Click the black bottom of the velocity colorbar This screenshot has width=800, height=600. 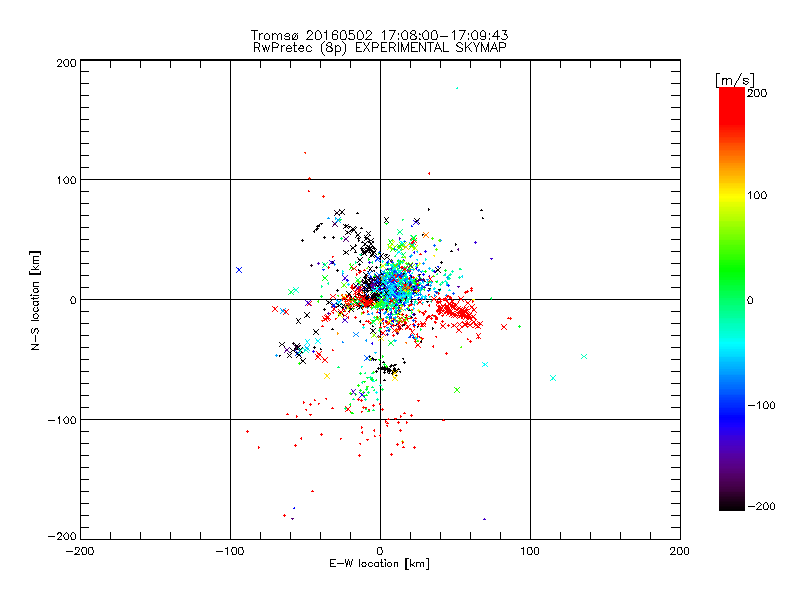point(732,503)
